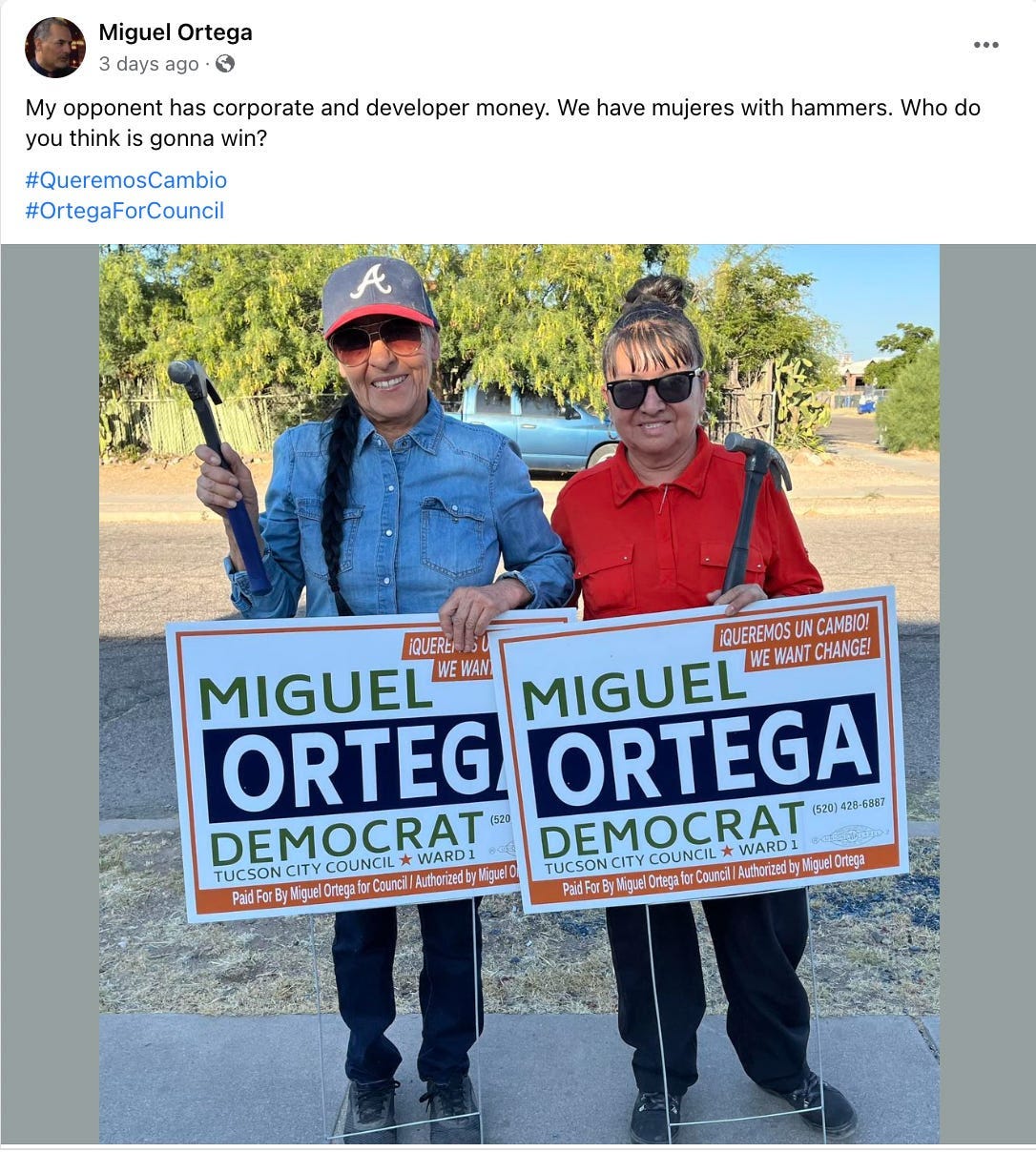Open the three-dot post options menu
This screenshot has width=1036, height=1152.
(x=986, y=45)
